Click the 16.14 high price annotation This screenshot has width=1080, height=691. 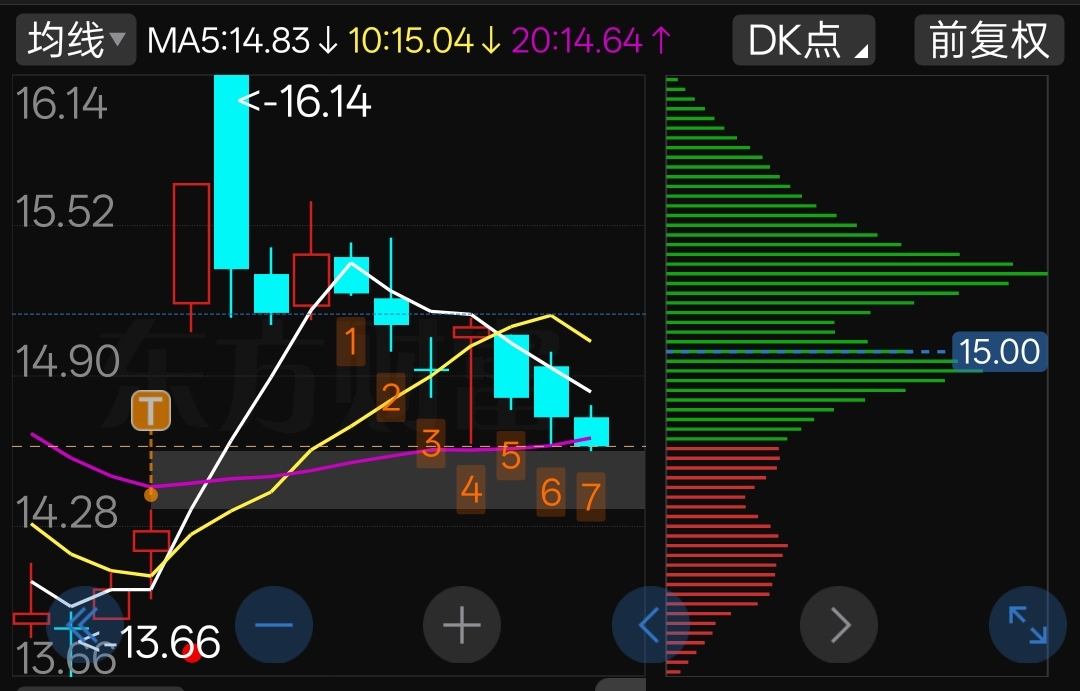[x=305, y=102]
